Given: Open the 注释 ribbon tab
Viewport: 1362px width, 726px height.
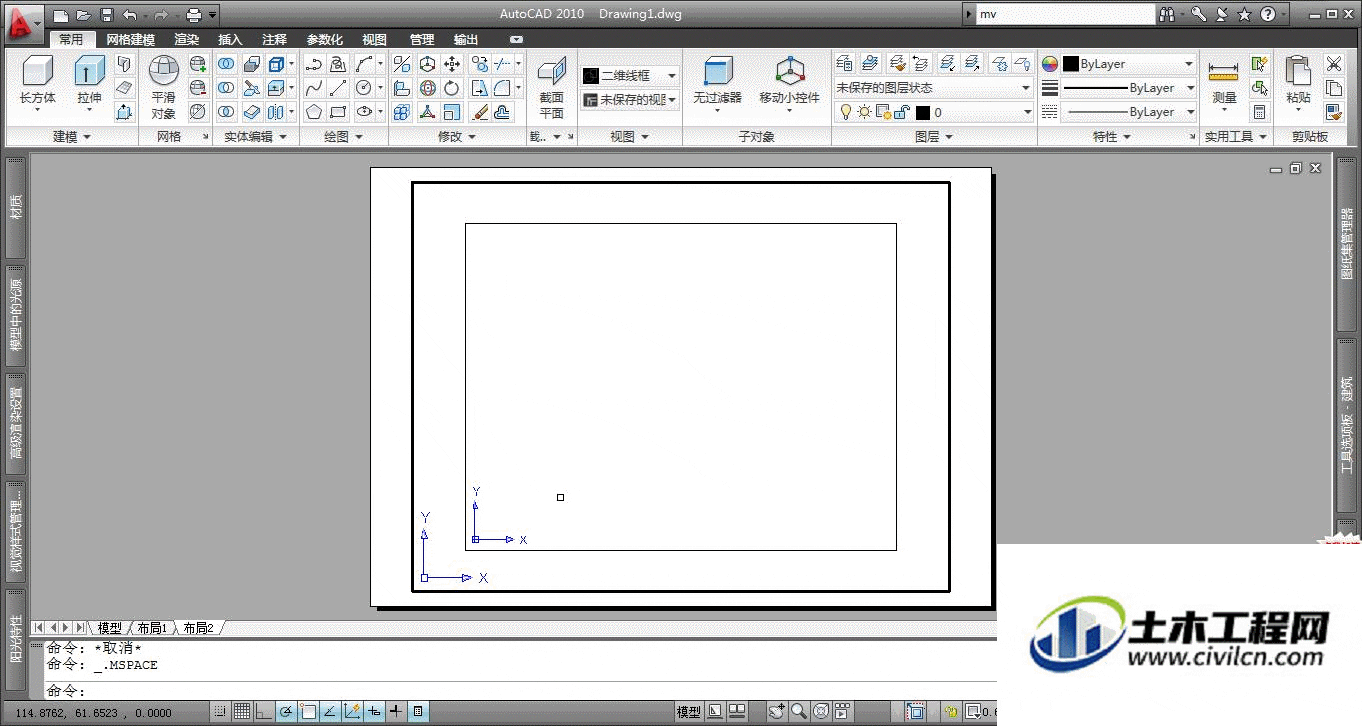Looking at the screenshot, I should click(x=274, y=40).
